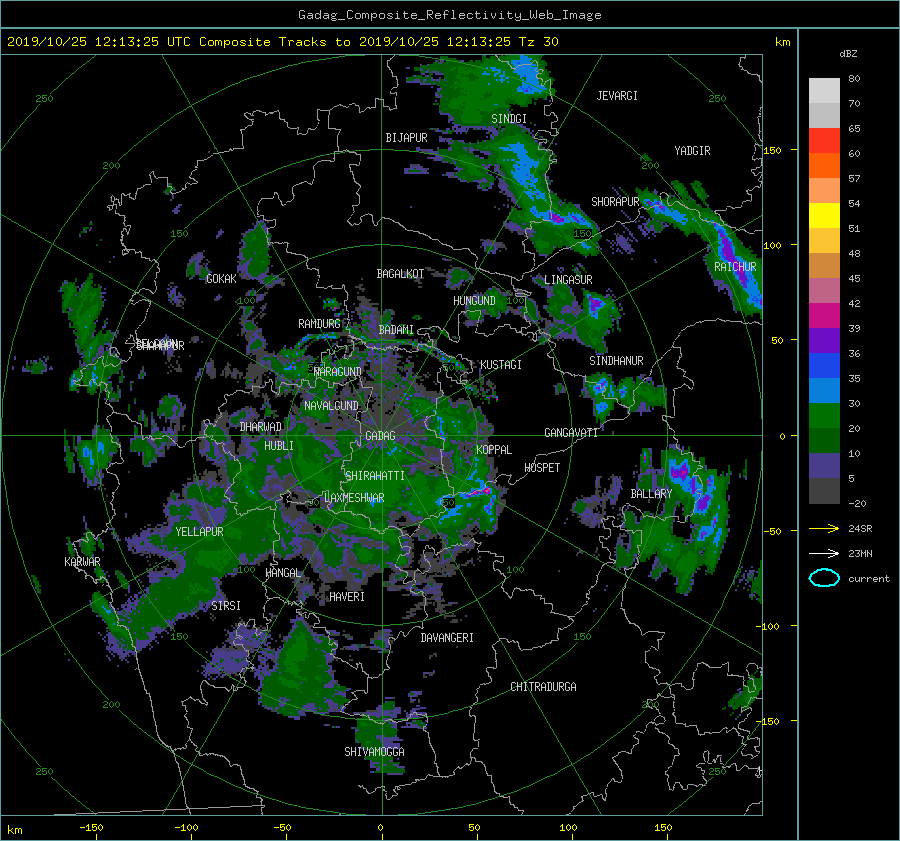900x841 pixels.
Task: Click the SHIVAMOGGA city label
Action: 374,751
